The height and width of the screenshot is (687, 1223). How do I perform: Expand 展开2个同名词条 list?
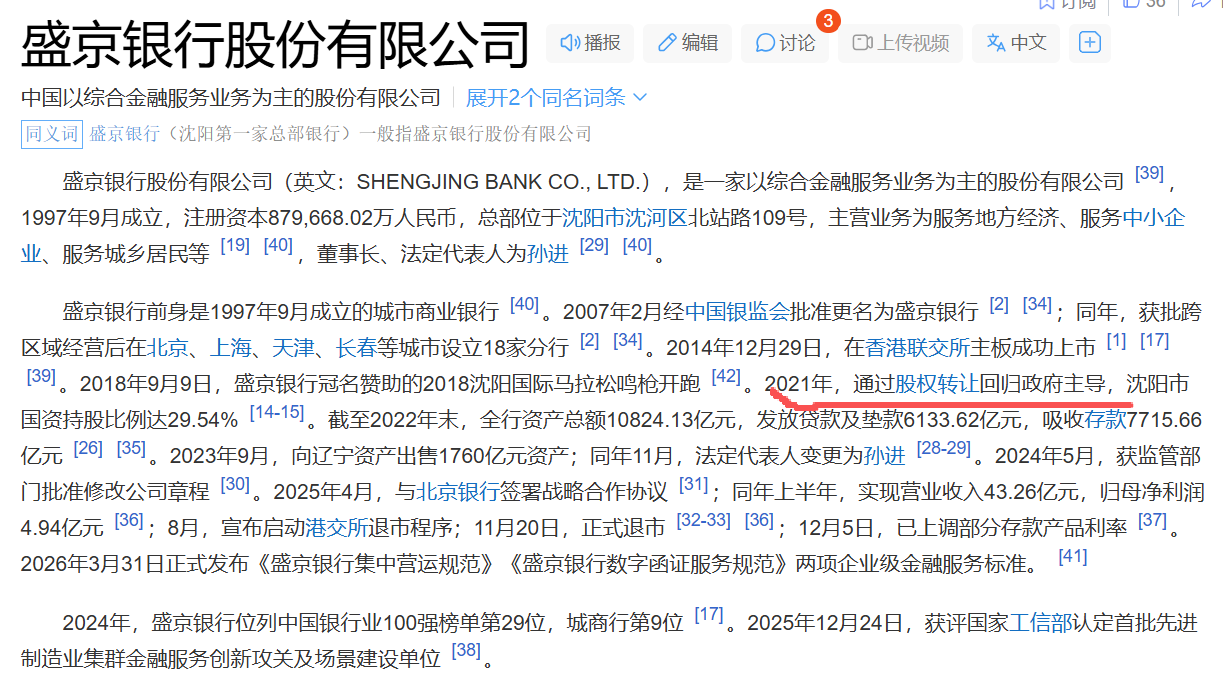click(x=557, y=97)
